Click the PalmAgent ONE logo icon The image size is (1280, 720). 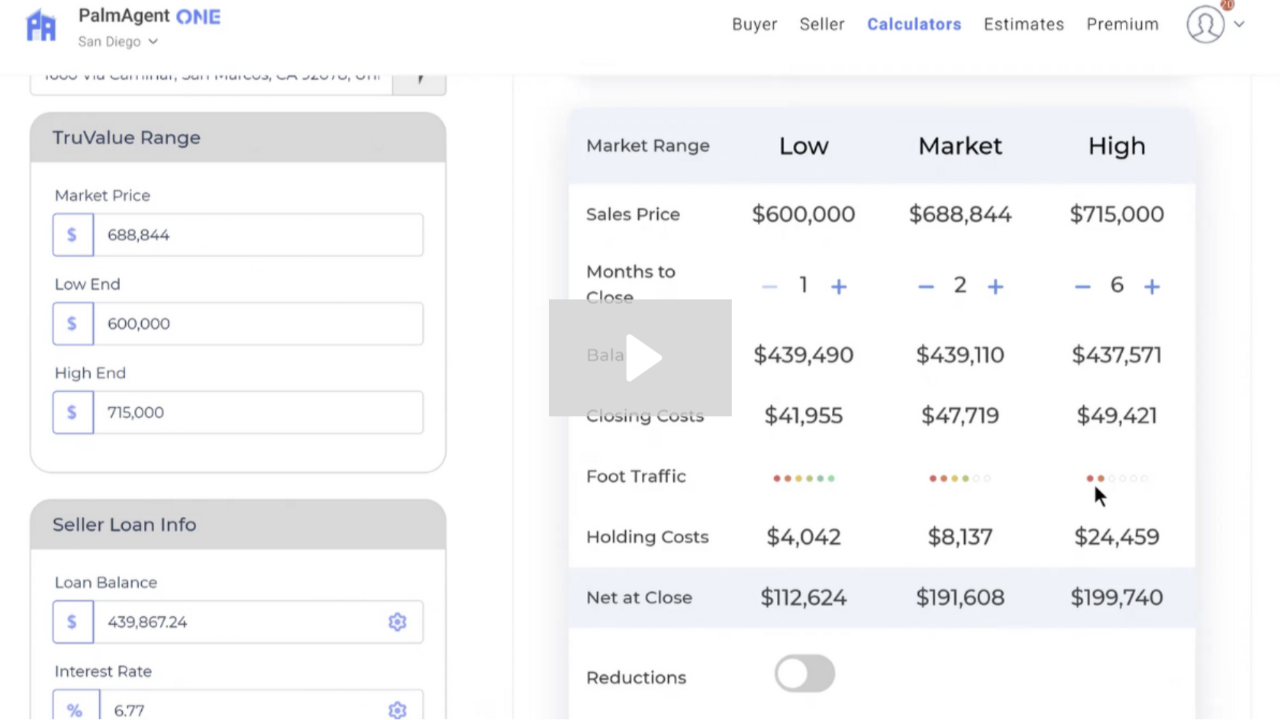pos(41,26)
